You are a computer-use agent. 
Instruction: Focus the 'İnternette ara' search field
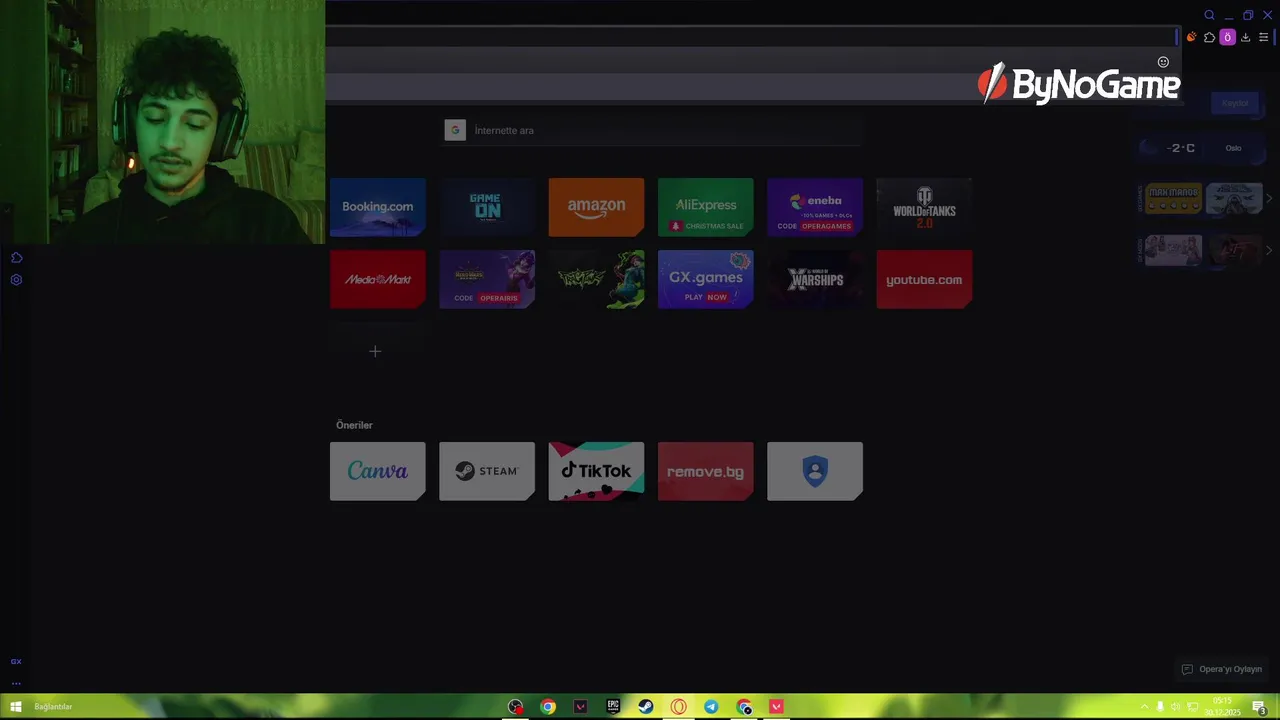pyautogui.click(x=653, y=131)
